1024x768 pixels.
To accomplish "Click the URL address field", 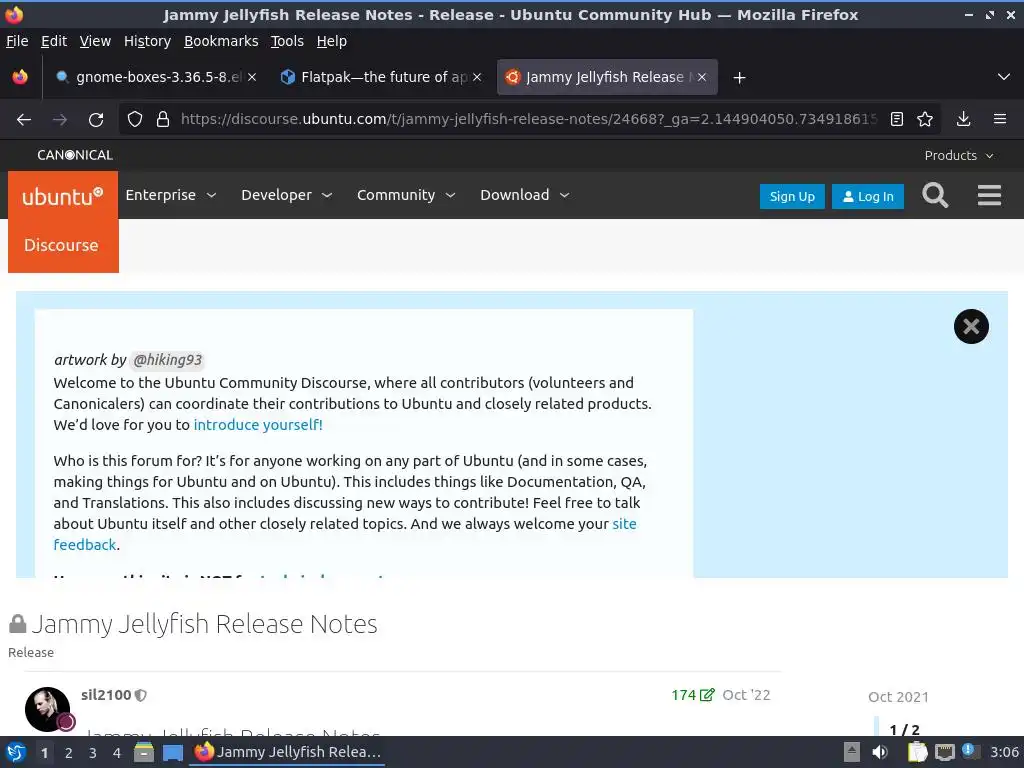I will pos(528,120).
